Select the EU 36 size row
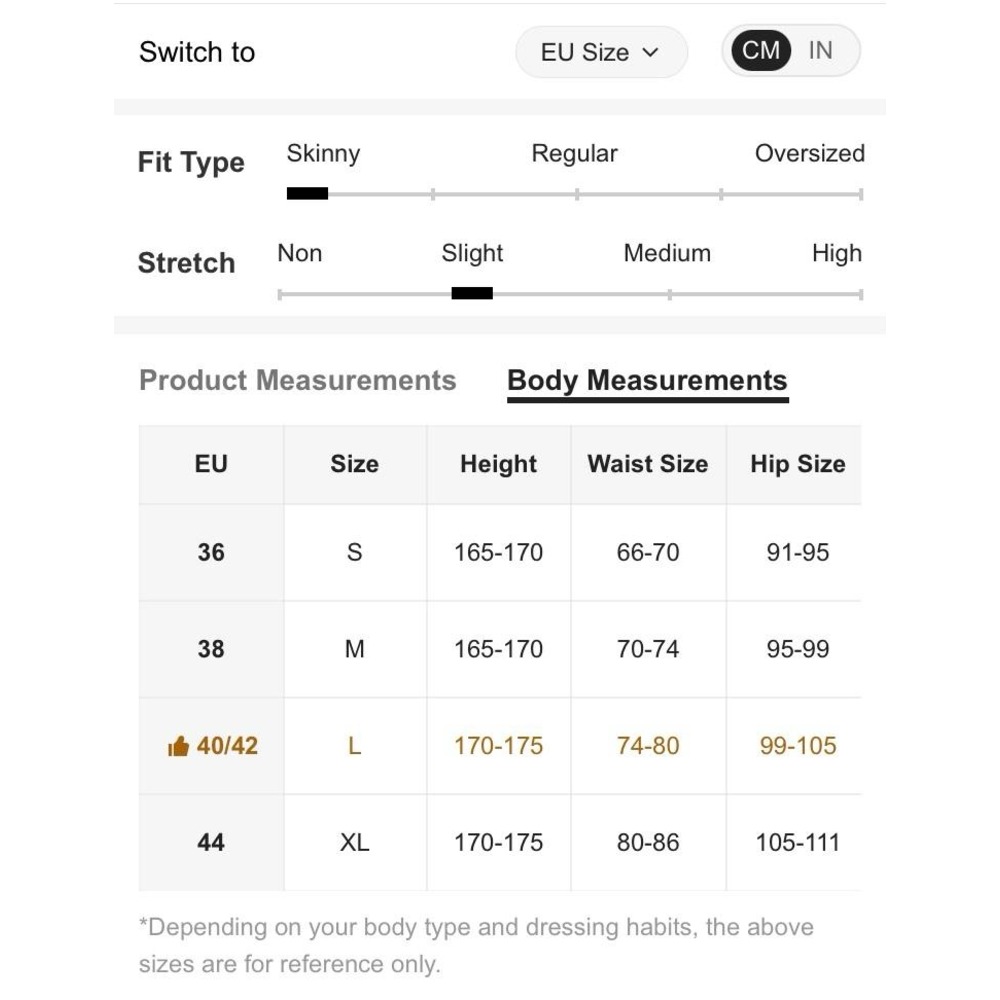Image resolution: width=1000 pixels, height=1000 pixels. click(x=211, y=552)
